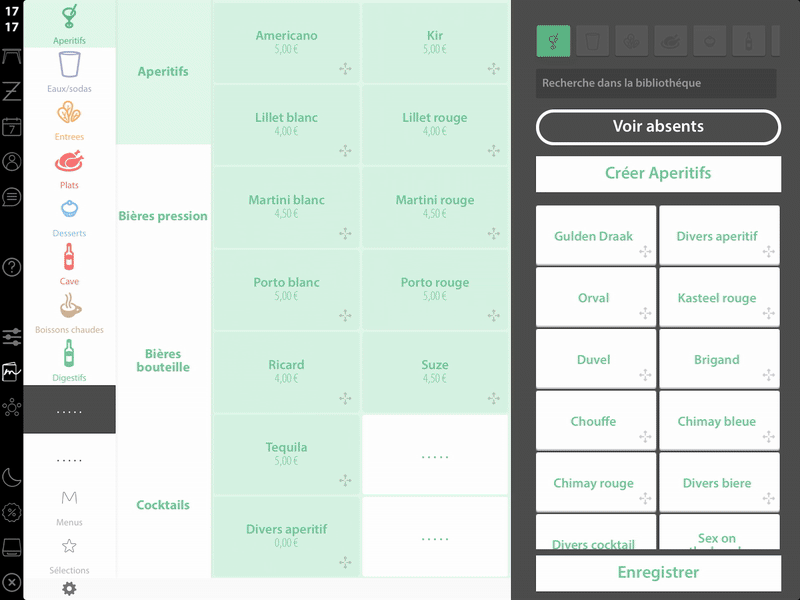Select the Bières pression subcategory
This screenshot has height=600, width=800.
click(163, 216)
